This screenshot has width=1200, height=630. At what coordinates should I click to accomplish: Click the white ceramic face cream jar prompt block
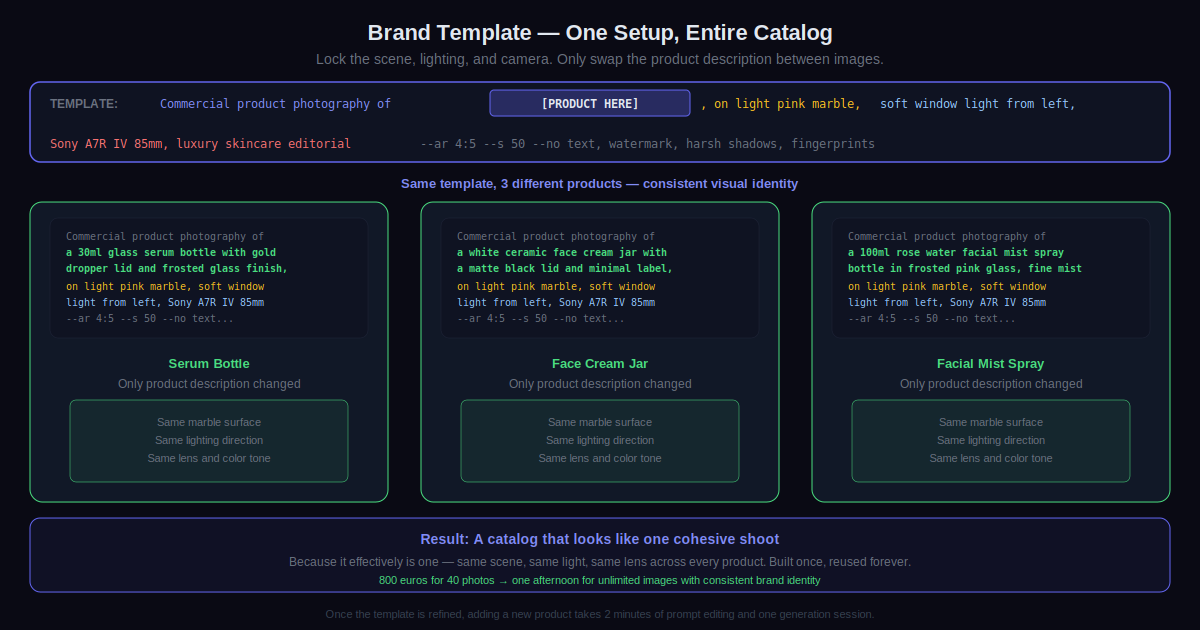(x=600, y=278)
